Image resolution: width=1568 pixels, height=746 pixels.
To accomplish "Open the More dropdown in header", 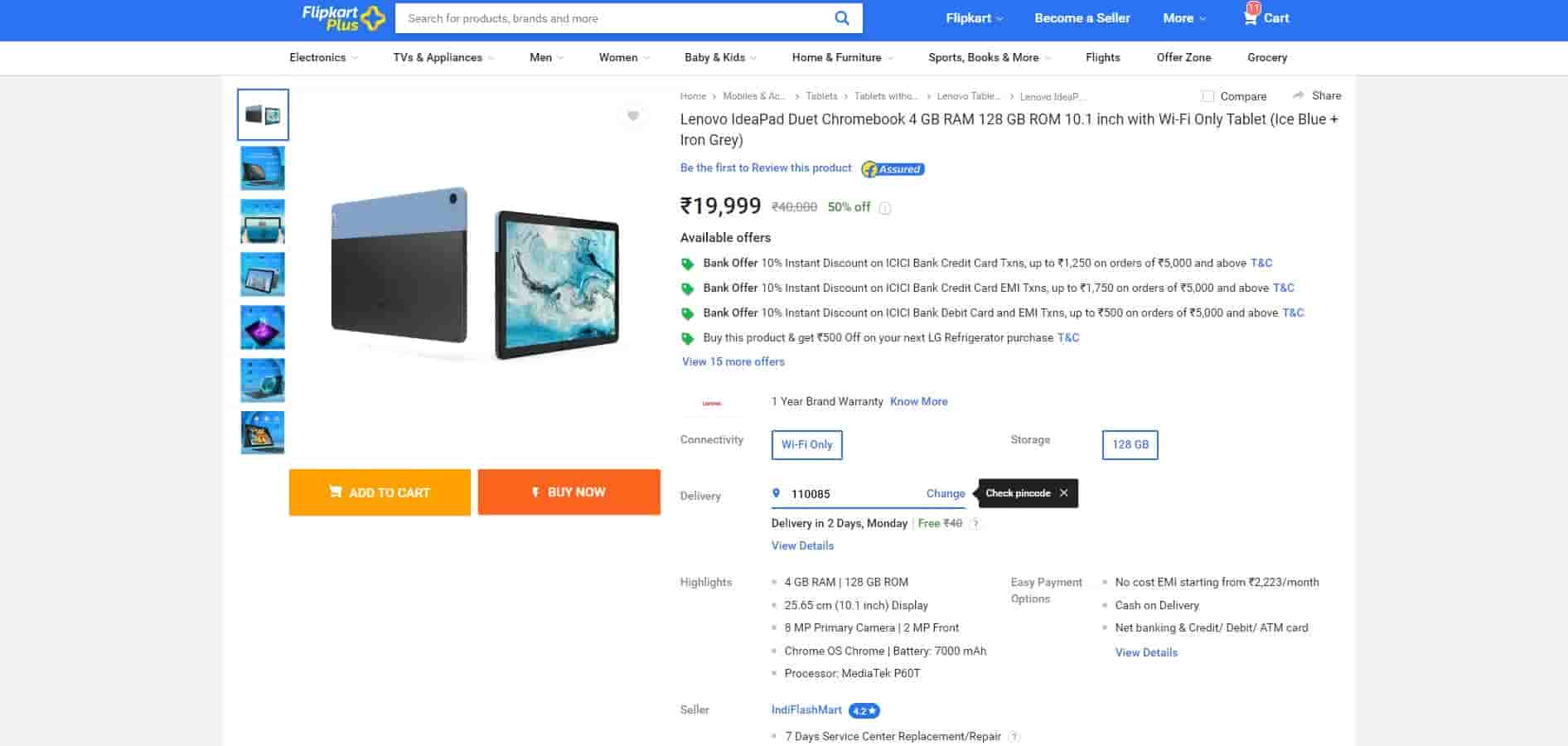I will click(x=1183, y=18).
